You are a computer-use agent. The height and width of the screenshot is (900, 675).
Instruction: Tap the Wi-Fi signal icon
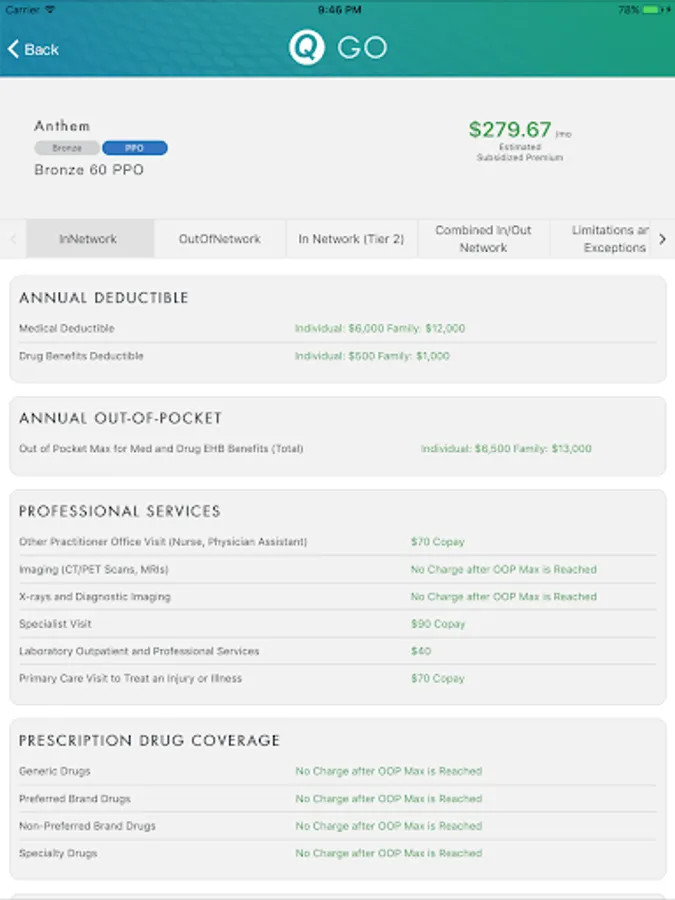[x=51, y=9]
